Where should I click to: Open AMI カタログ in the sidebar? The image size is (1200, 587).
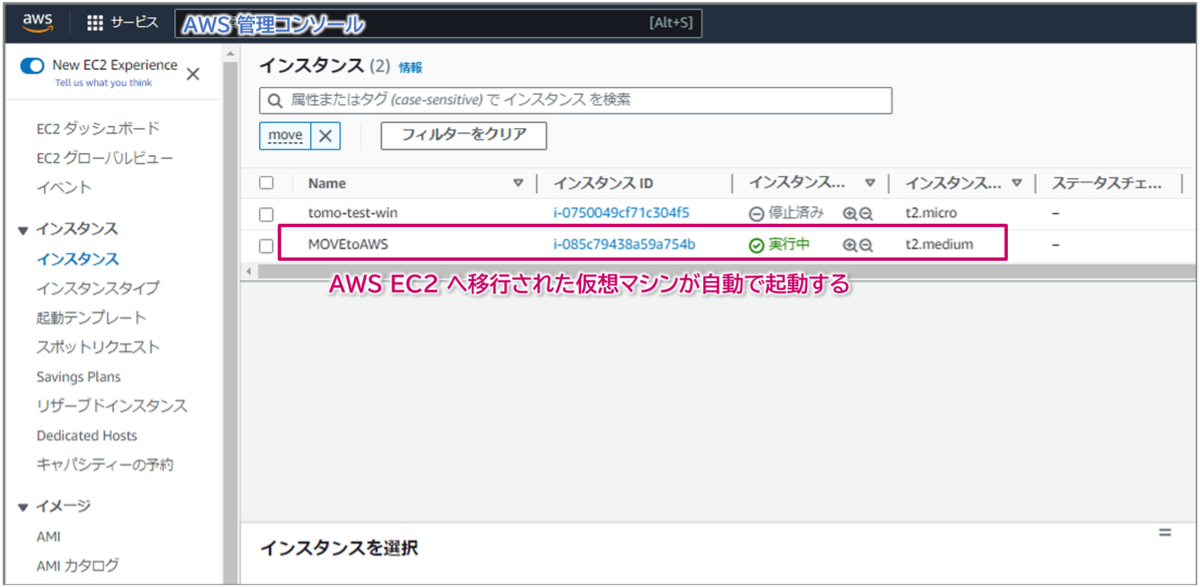[77, 565]
